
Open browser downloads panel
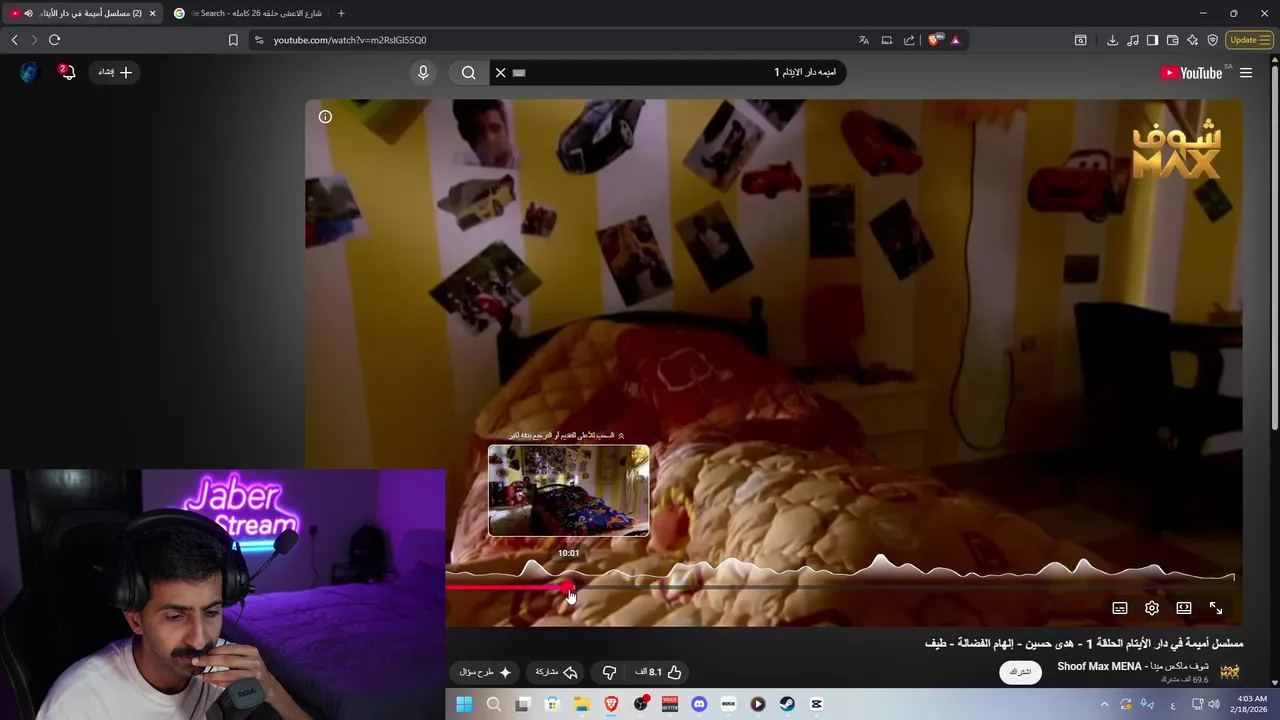tap(1112, 40)
